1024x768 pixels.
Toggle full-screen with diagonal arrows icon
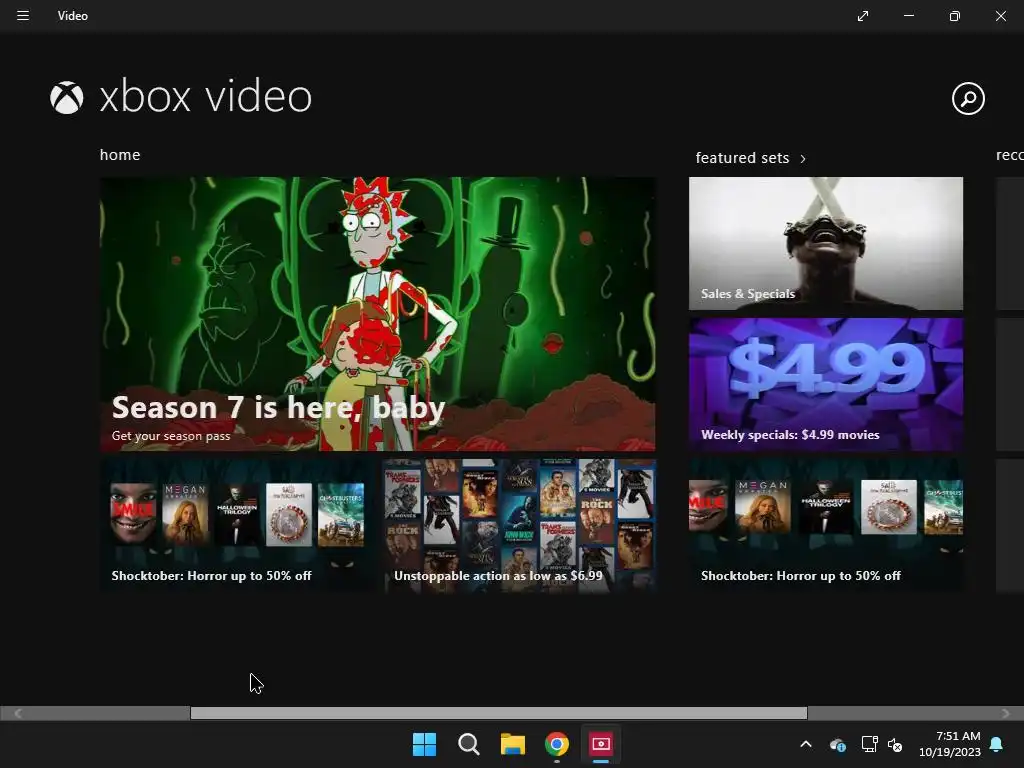[863, 16]
